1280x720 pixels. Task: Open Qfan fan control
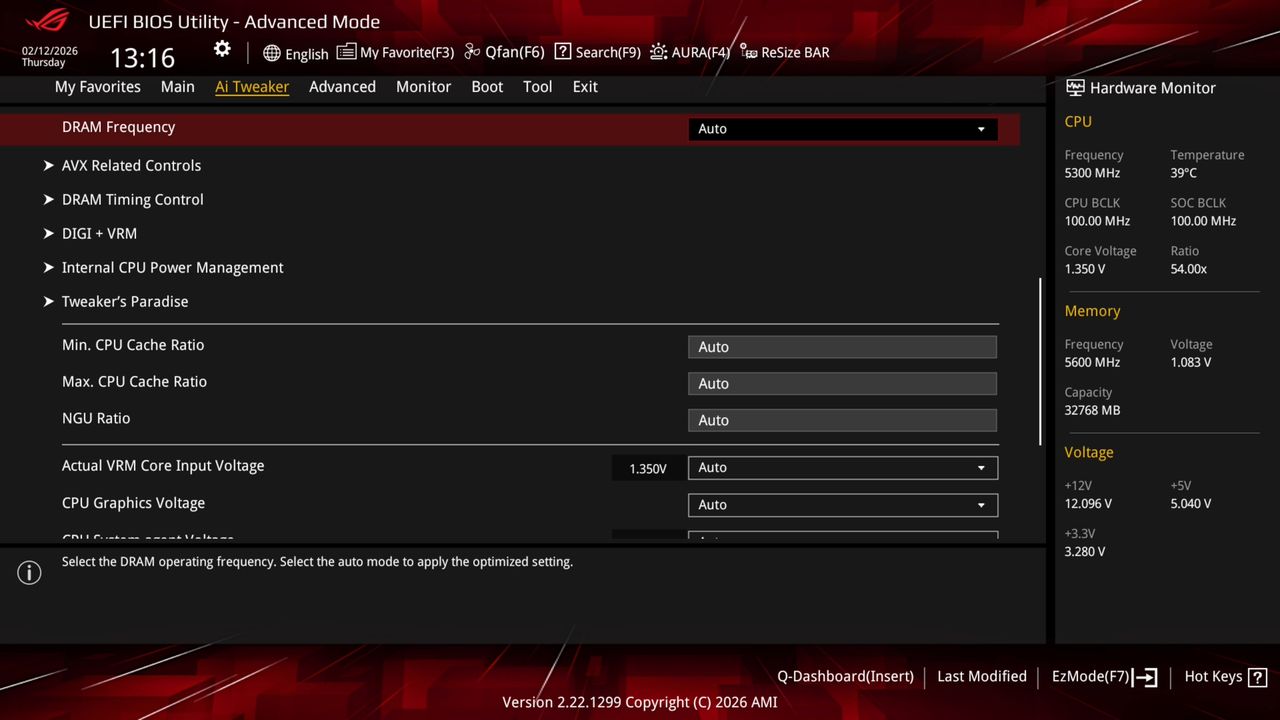click(503, 52)
